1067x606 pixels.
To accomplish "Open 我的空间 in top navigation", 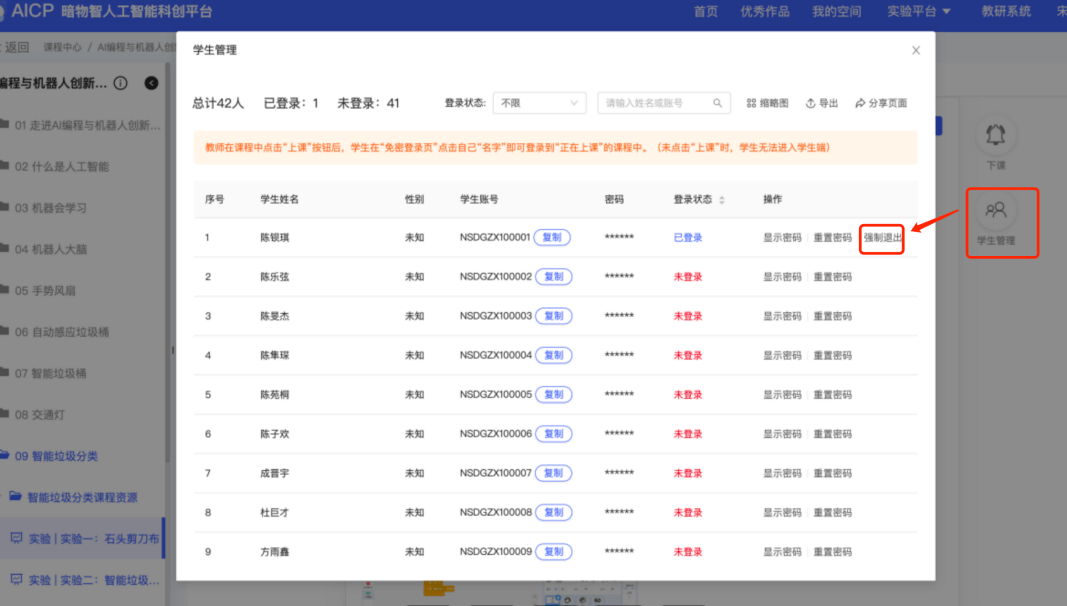I will [836, 12].
